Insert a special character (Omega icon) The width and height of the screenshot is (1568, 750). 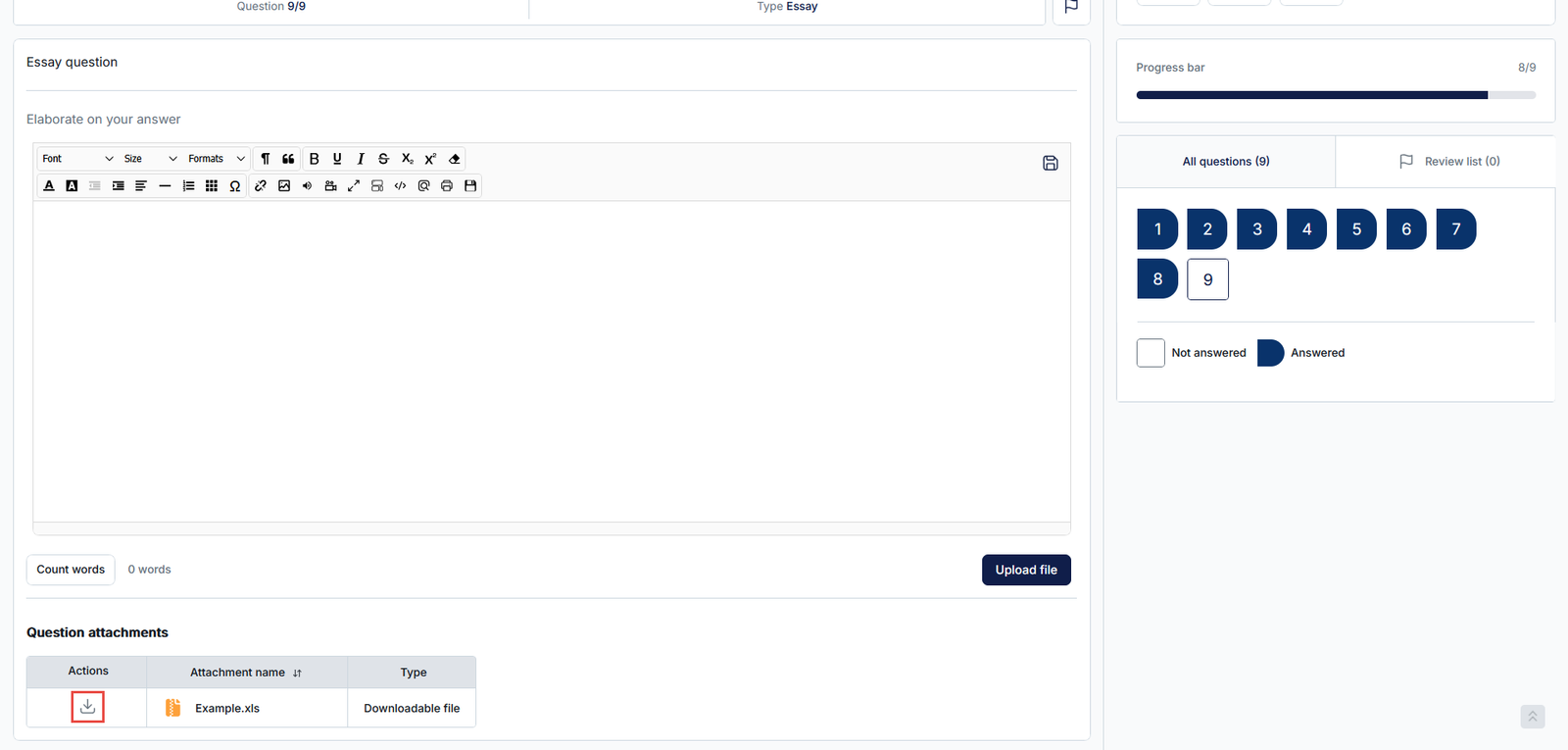pos(235,185)
